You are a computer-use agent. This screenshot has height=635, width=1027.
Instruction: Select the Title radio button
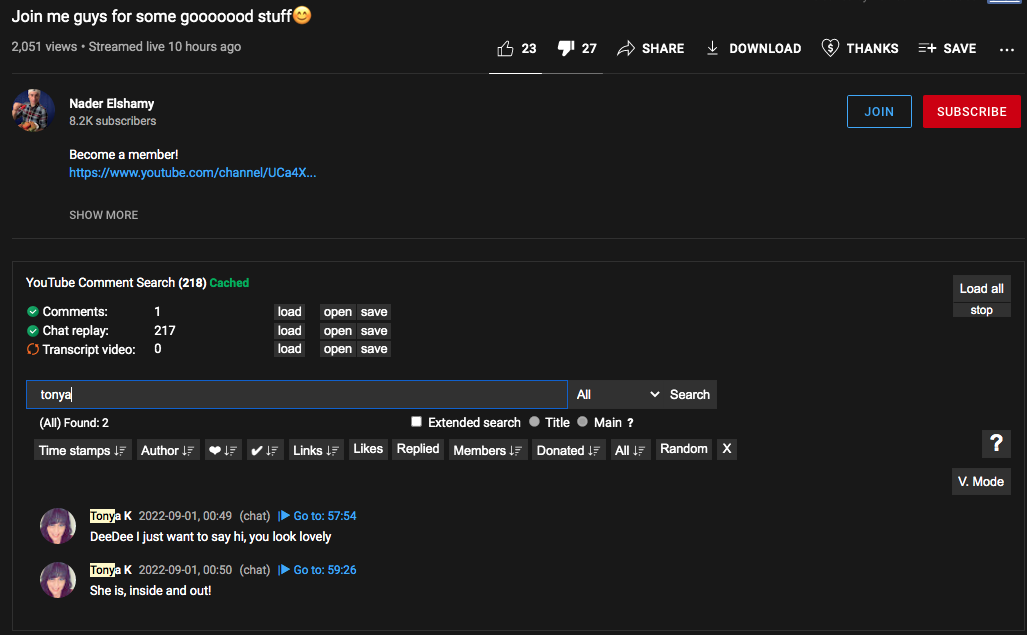(x=534, y=422)
